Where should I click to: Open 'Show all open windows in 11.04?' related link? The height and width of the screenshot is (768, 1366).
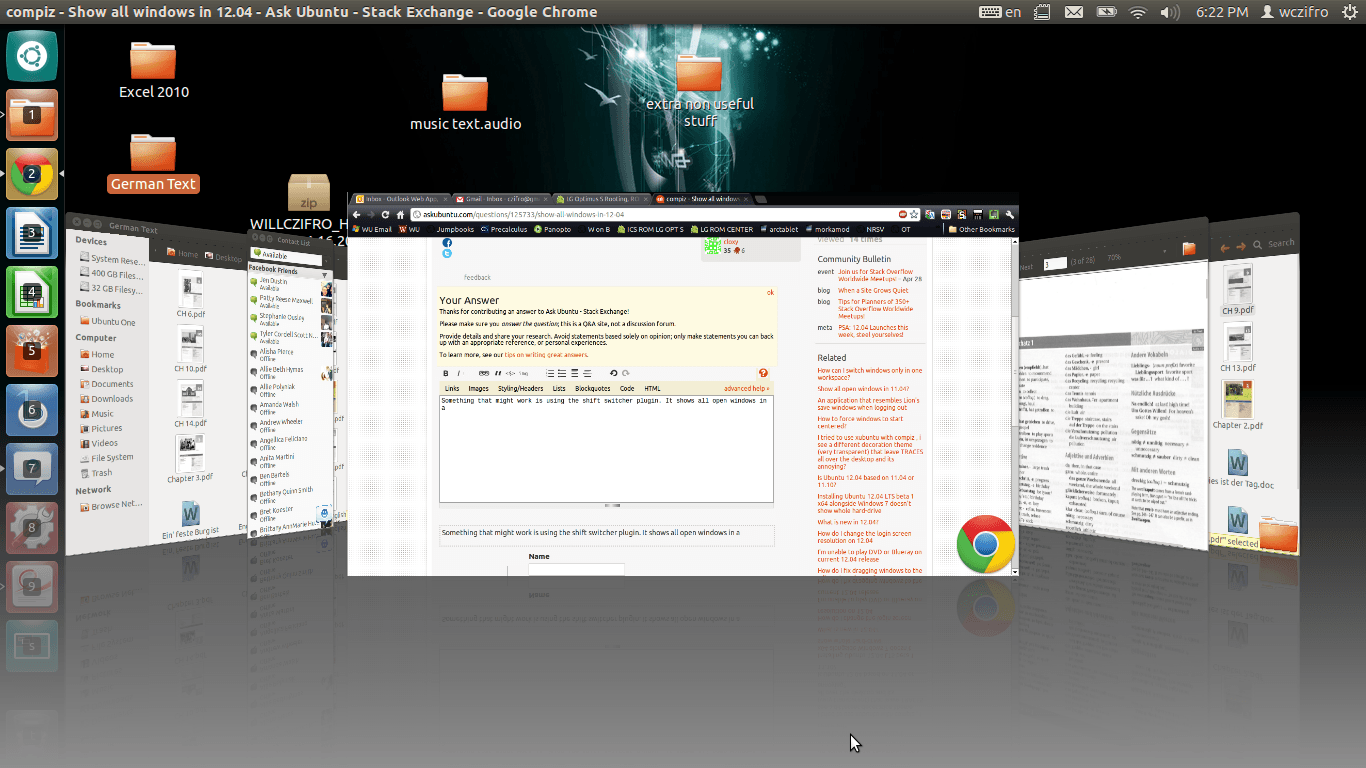[x=863, y=388]
